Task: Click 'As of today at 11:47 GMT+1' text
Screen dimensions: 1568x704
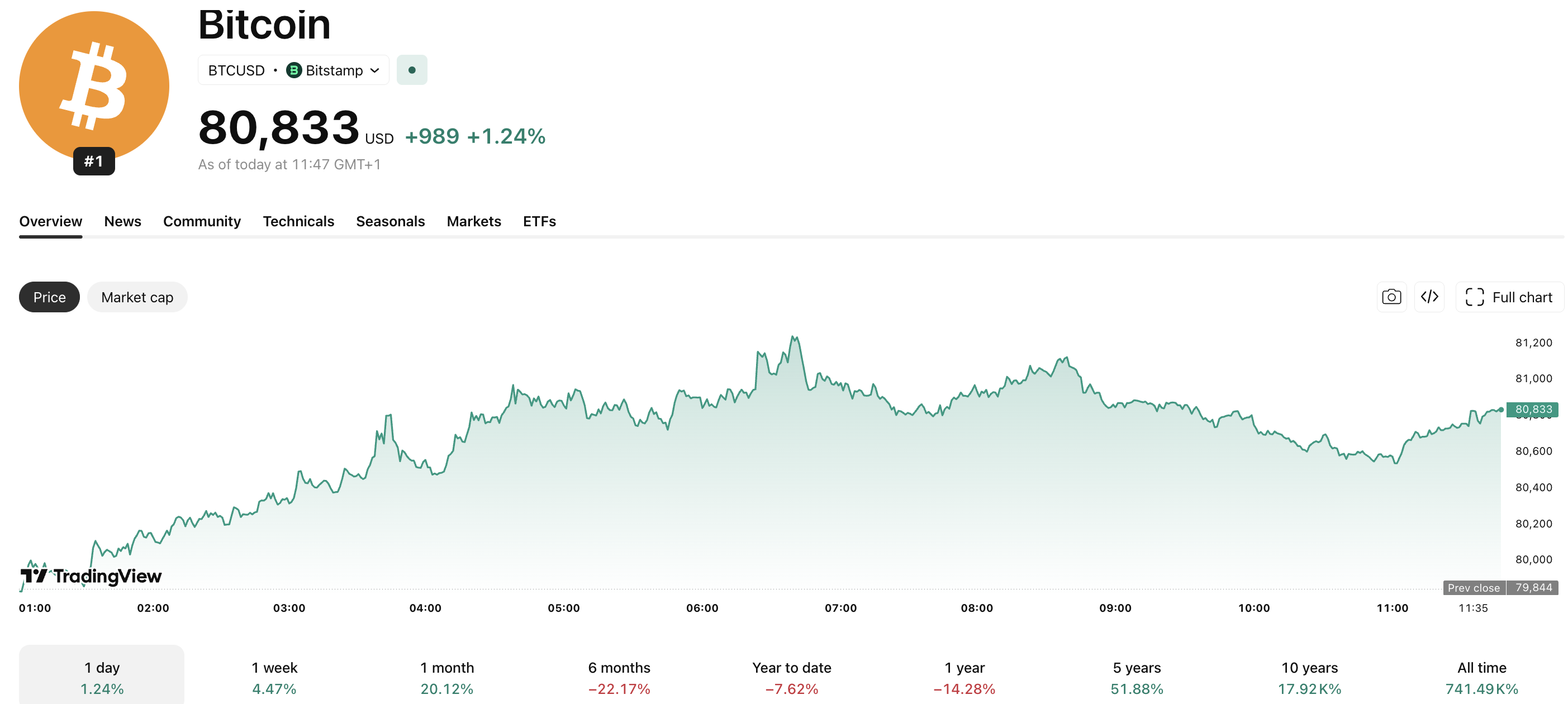Action: [x=289, y=164]
